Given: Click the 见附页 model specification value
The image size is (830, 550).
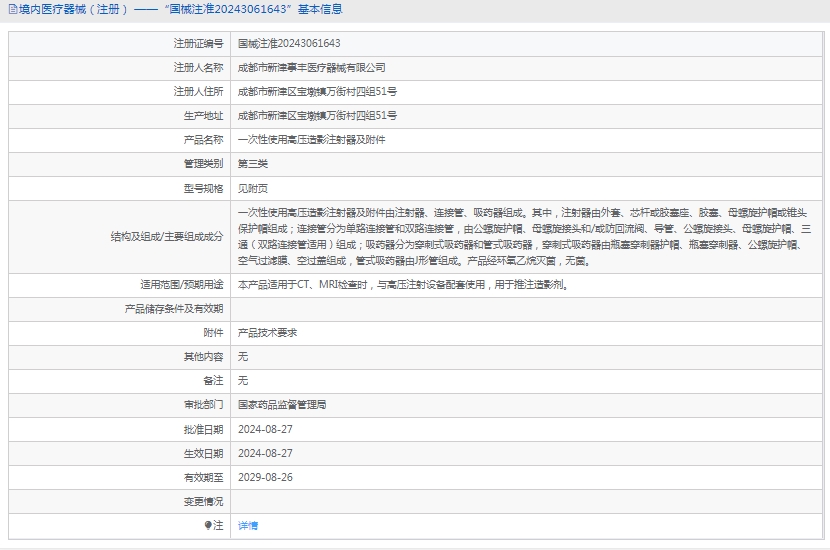Looking at the screenshot, I should click(x=253, y=188).
